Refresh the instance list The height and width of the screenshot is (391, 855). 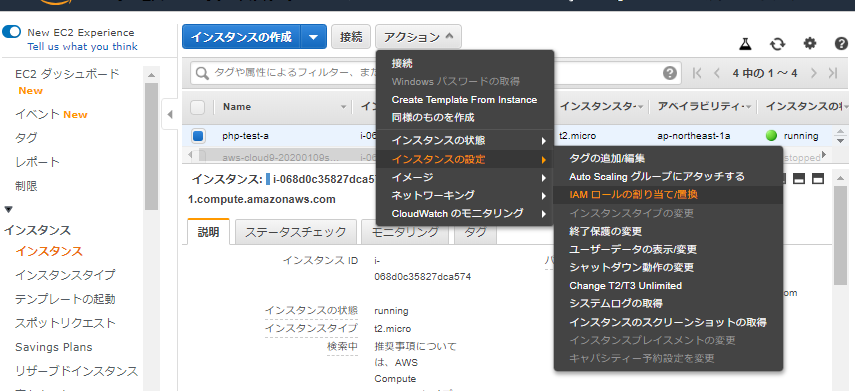coord(777,44)
